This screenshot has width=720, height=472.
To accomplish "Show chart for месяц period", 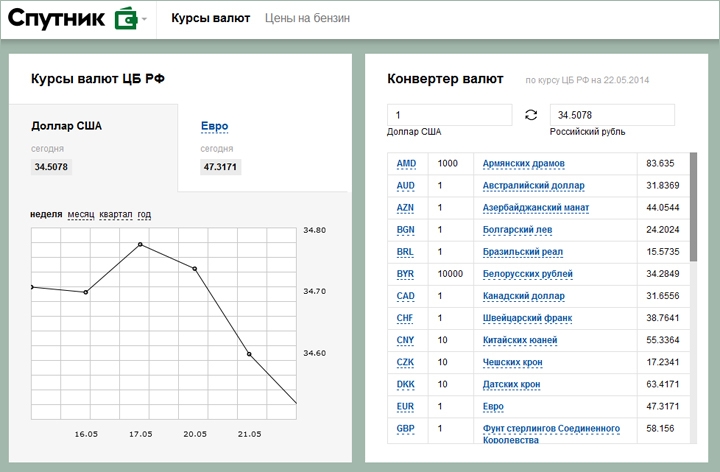I will click(81, 215).
